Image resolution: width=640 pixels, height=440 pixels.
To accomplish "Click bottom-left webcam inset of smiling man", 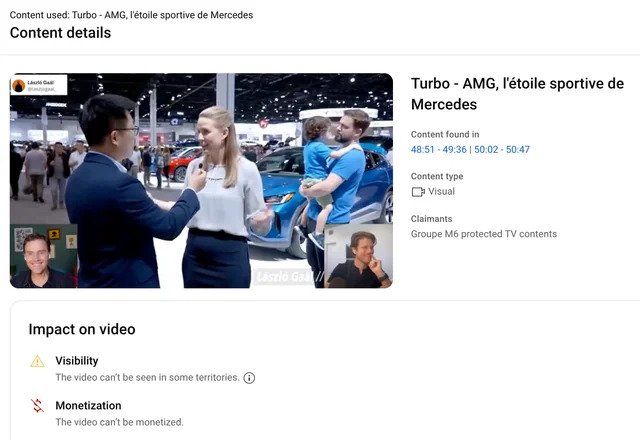I will pyautogui.click(x=43, y=258).
